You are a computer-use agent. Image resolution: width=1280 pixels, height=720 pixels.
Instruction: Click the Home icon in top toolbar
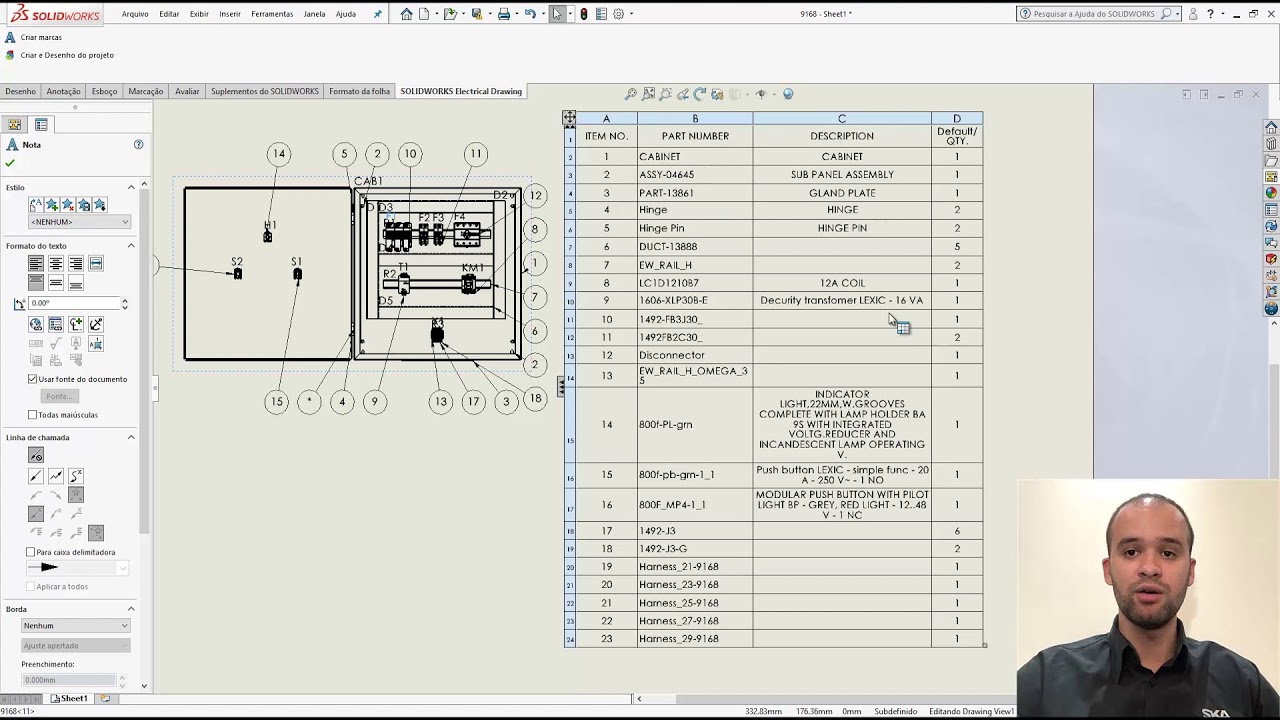click(406, 14)
